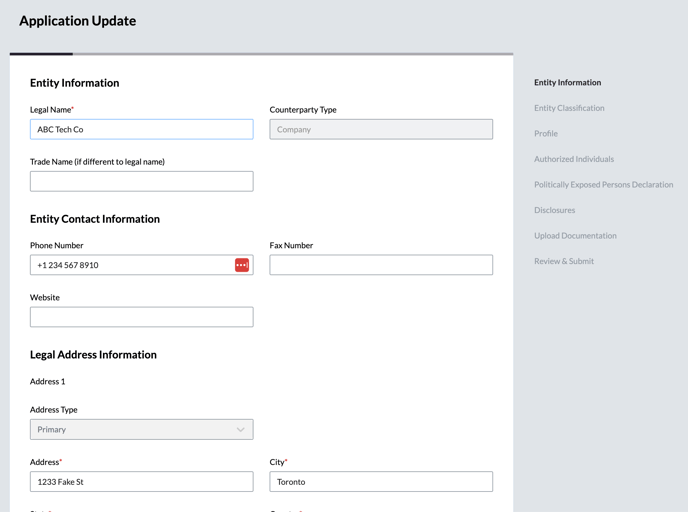Click the form progress bar at top
Screen dimensions: 688x512
261,54
